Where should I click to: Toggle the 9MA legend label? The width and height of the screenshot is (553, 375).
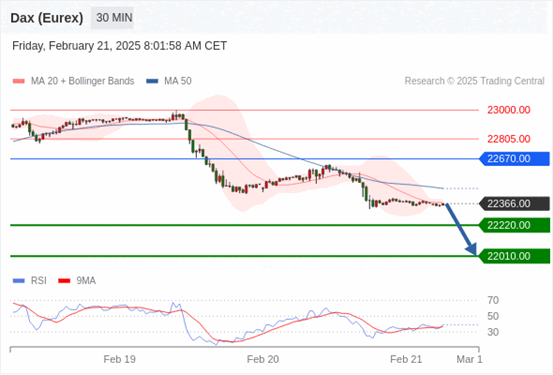coord(86,281)
